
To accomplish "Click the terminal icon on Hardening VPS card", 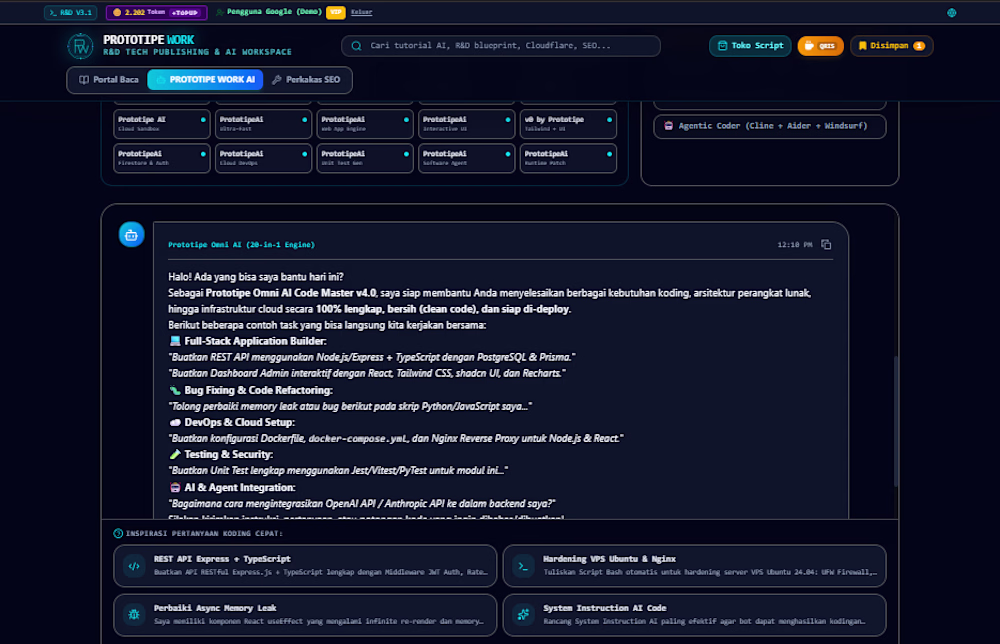I will pos(524,566).
